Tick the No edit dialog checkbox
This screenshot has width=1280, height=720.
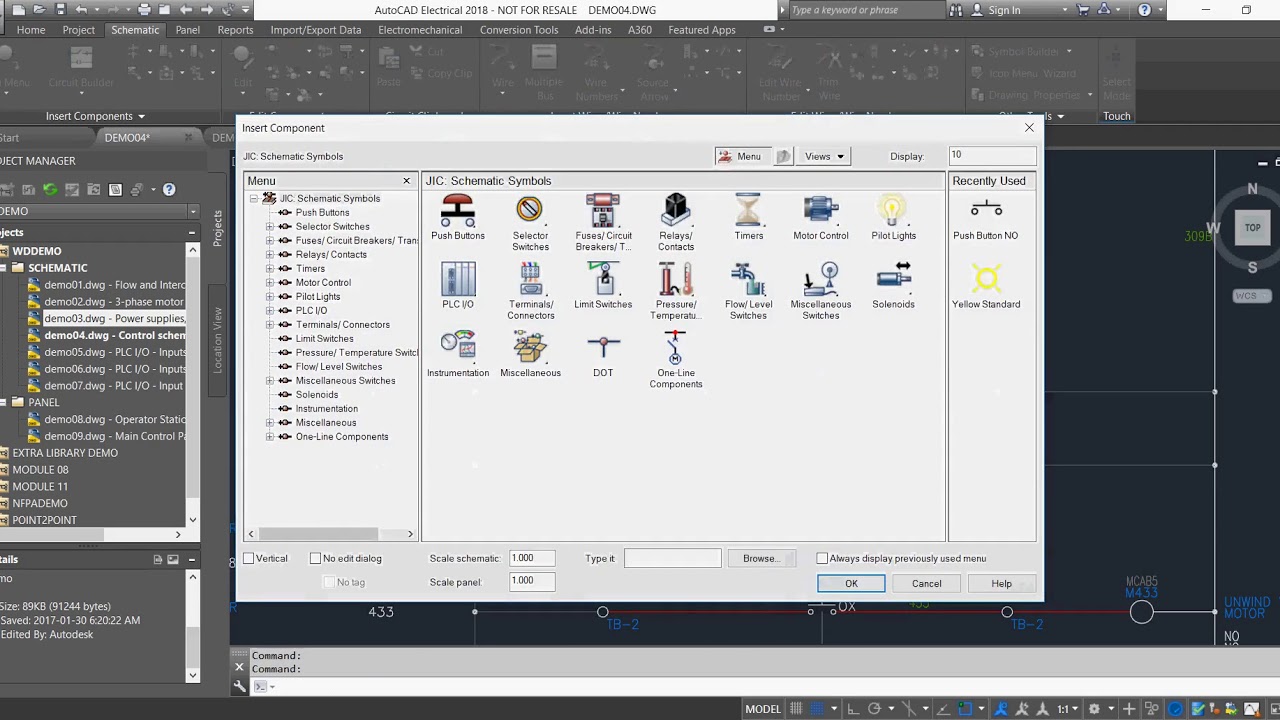pyautogui.click(x=316, y=558)
